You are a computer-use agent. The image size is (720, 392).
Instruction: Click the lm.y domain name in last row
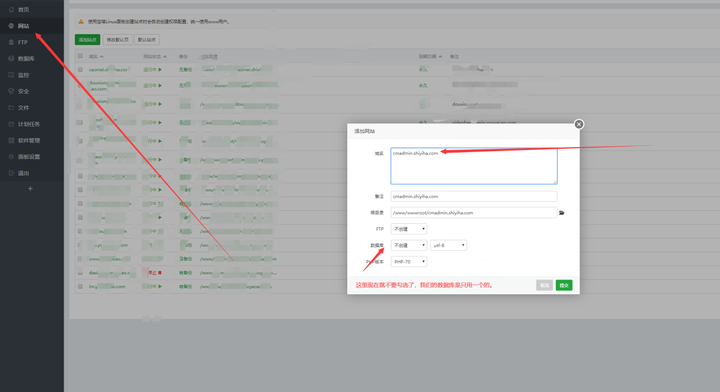pos(107,286)
